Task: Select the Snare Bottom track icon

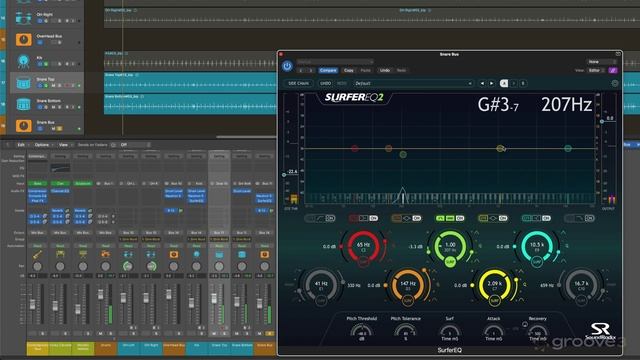Action: point(23,104)
